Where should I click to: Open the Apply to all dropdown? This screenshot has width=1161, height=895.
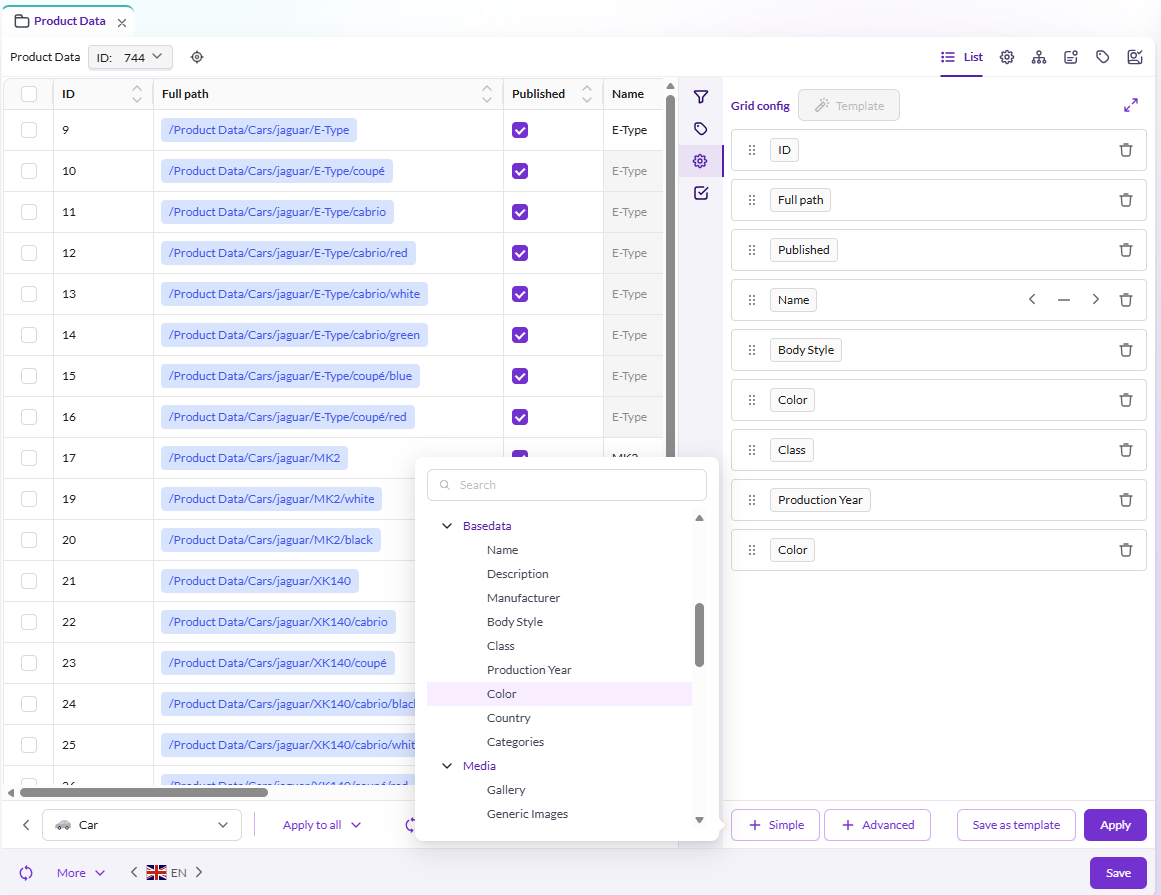point(321,825)
